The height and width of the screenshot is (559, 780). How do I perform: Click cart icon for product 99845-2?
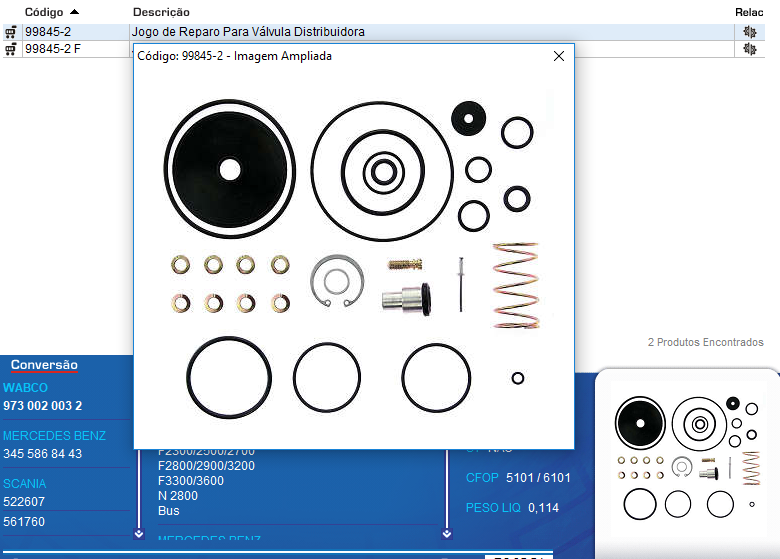click(10, 32)
